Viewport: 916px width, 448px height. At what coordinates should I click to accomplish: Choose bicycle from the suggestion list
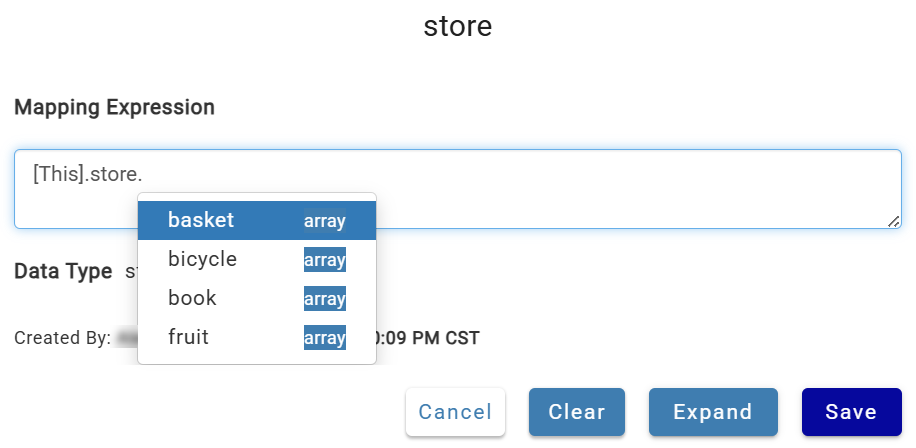tap(256, 259)
